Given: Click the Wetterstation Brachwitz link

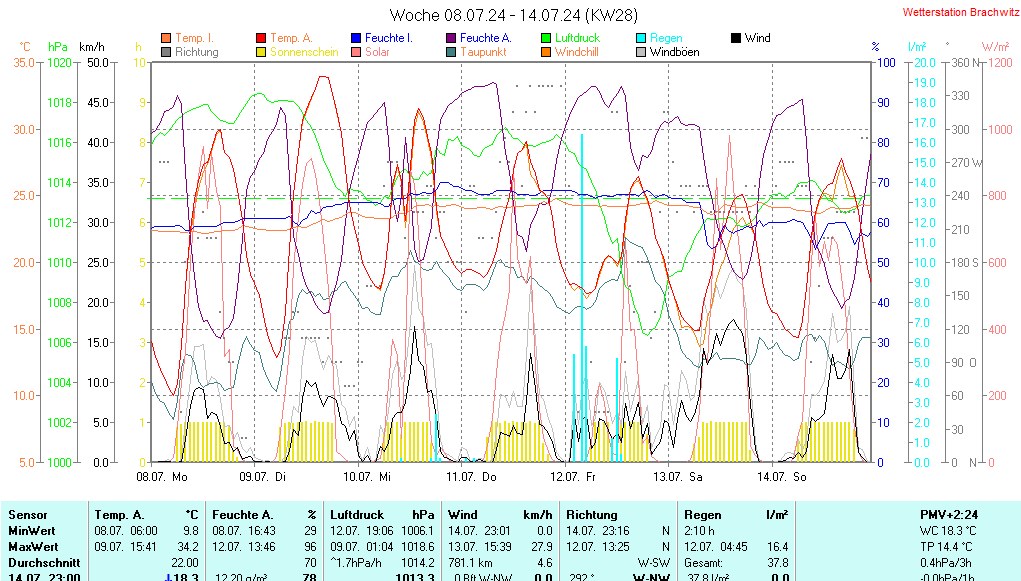Looking at the screenshot, I should pos(955,13).
